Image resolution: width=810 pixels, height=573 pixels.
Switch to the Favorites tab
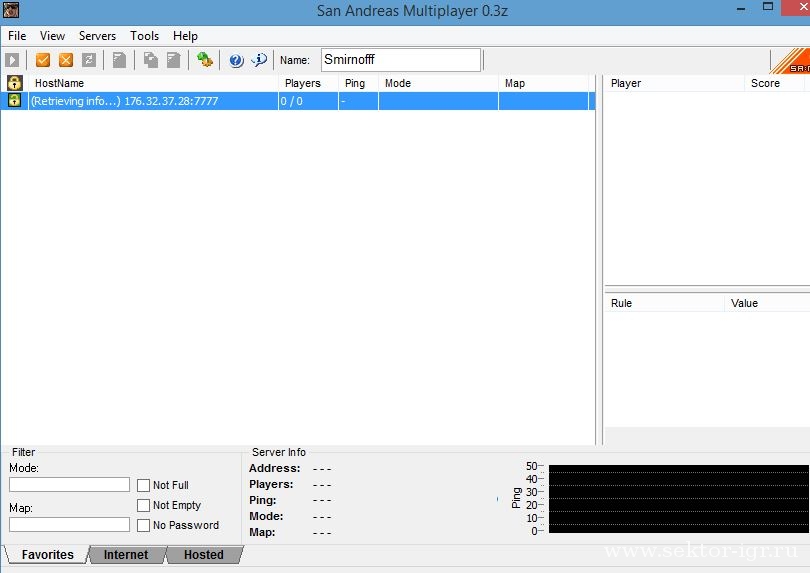coord(48,554)
